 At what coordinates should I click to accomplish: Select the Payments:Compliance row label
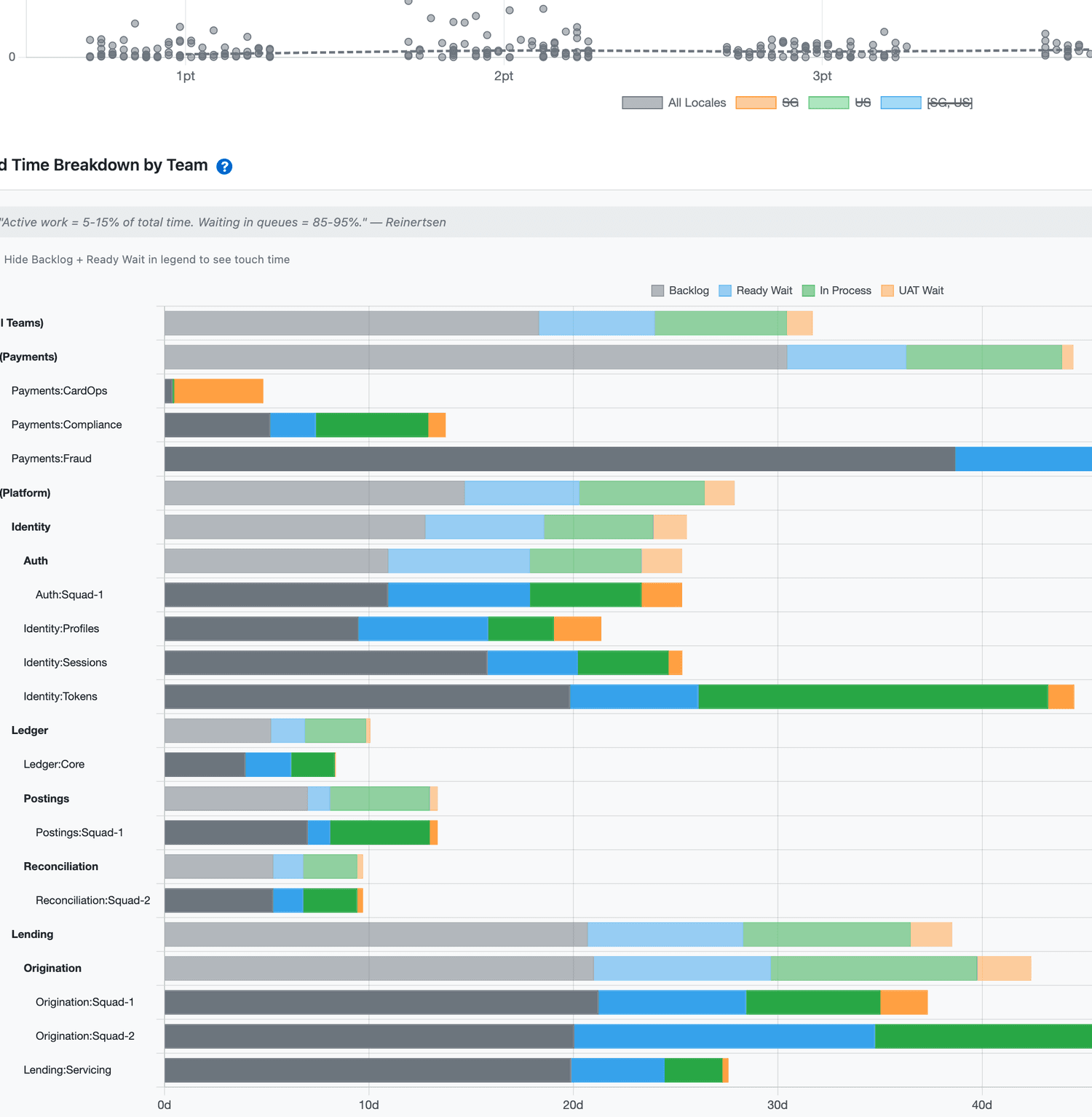(66, 425)
